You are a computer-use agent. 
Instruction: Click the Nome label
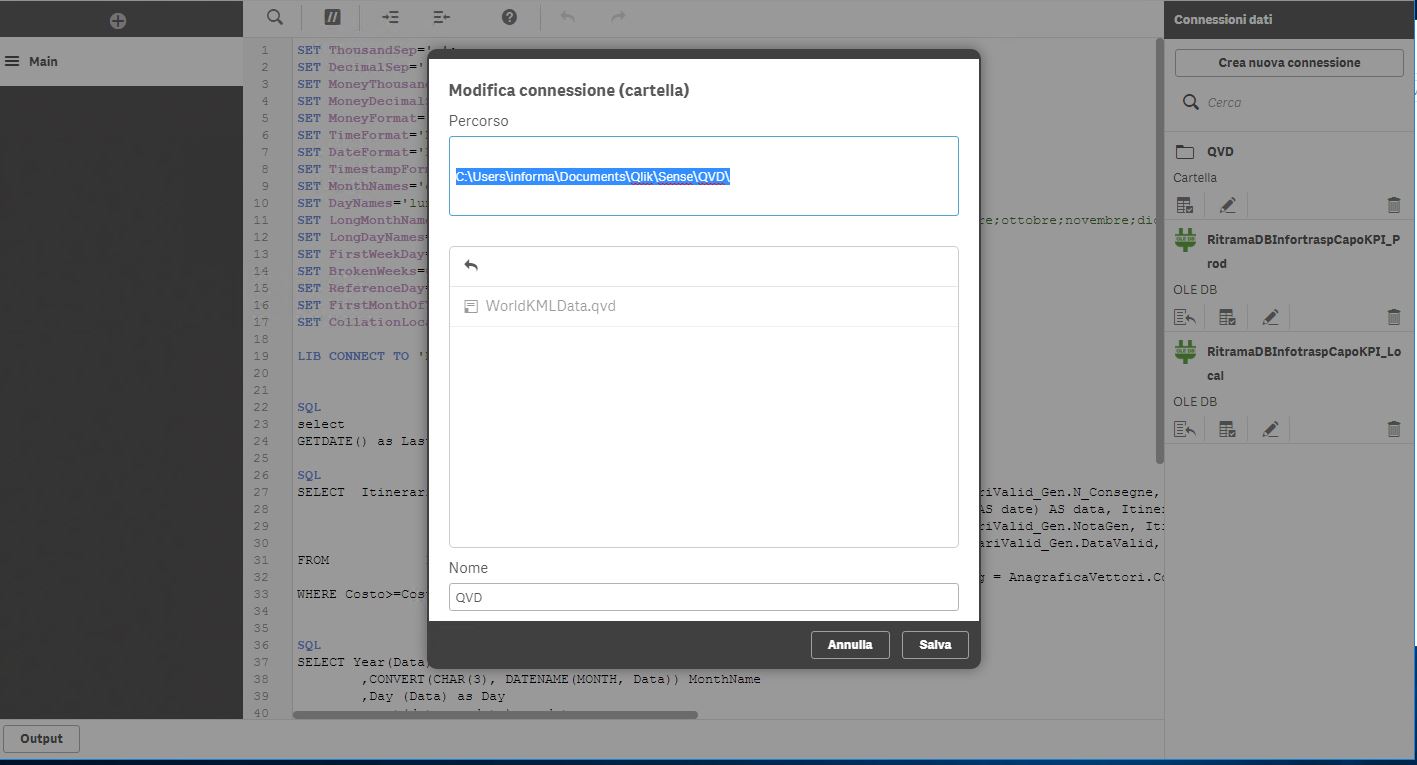(468, 568)
